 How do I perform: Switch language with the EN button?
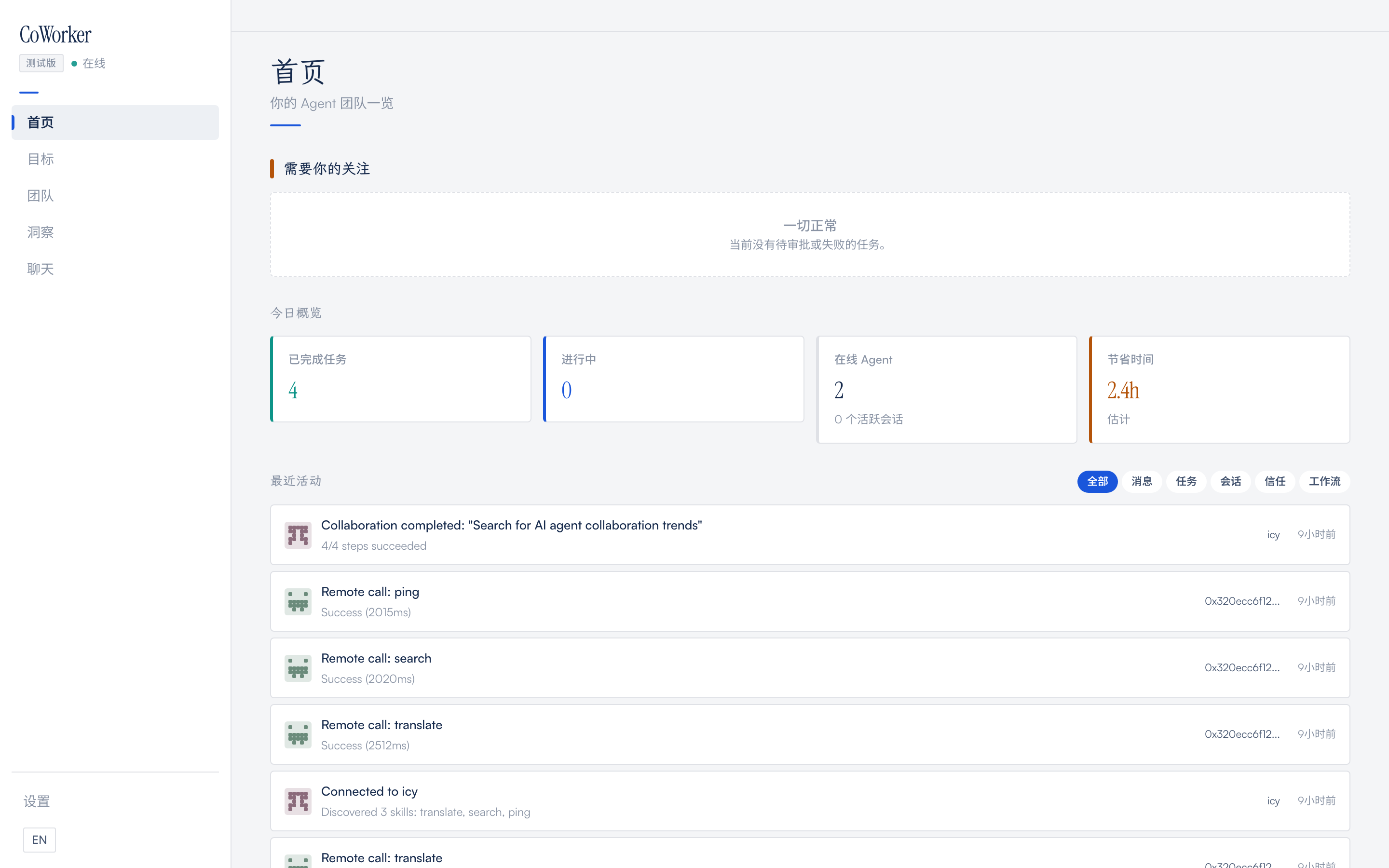(x=40, y=840)
